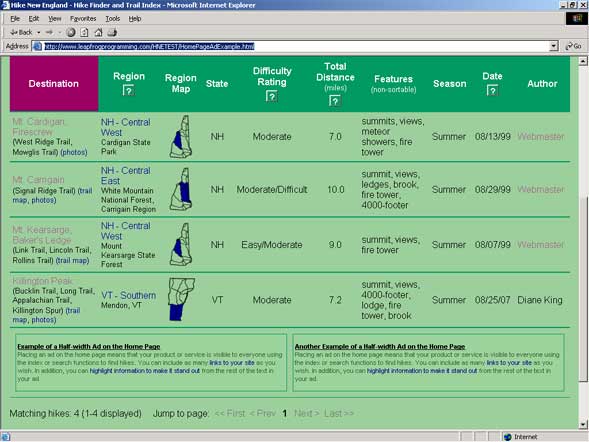This screenshot has width=589, height=442.
Task: Click the Stop toolbar icon
Action: tap(71, 33)
